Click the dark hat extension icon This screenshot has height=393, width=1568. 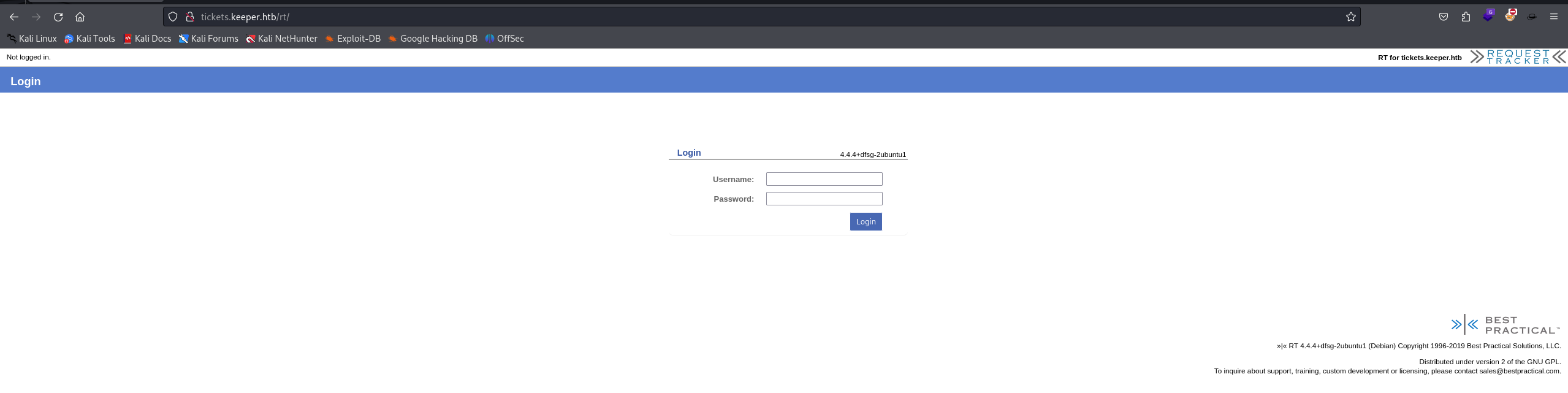1532,17
